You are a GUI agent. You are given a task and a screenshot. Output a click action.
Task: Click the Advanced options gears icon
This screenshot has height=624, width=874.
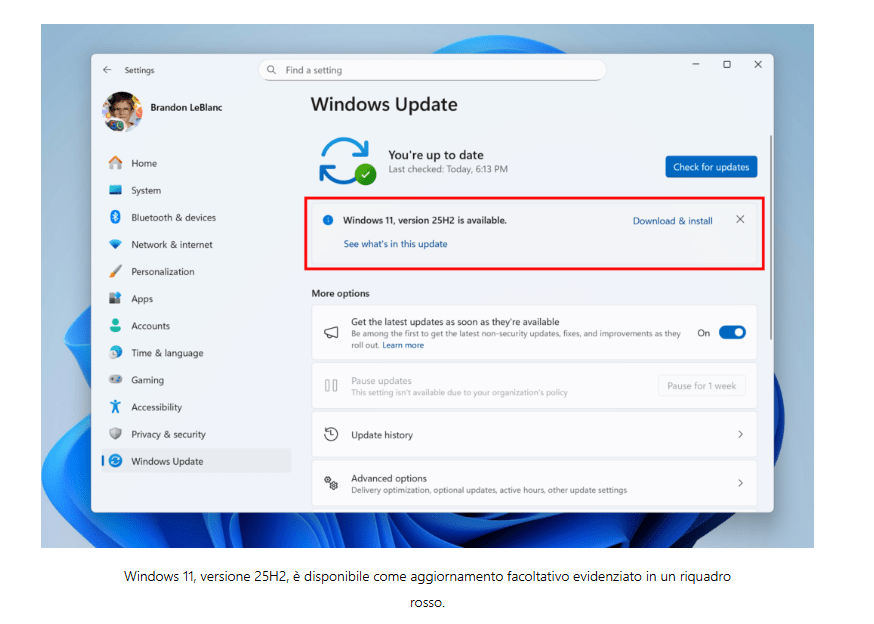click(331, 483)
